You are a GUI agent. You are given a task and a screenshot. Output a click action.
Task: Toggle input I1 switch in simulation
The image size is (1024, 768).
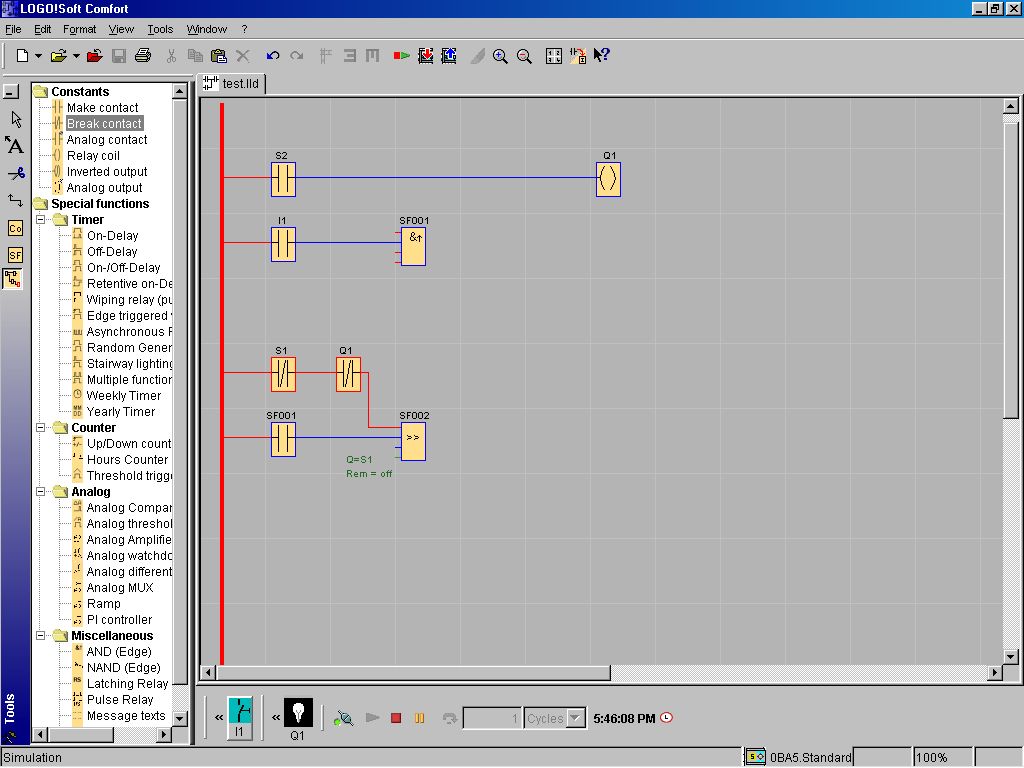point(240,718)
